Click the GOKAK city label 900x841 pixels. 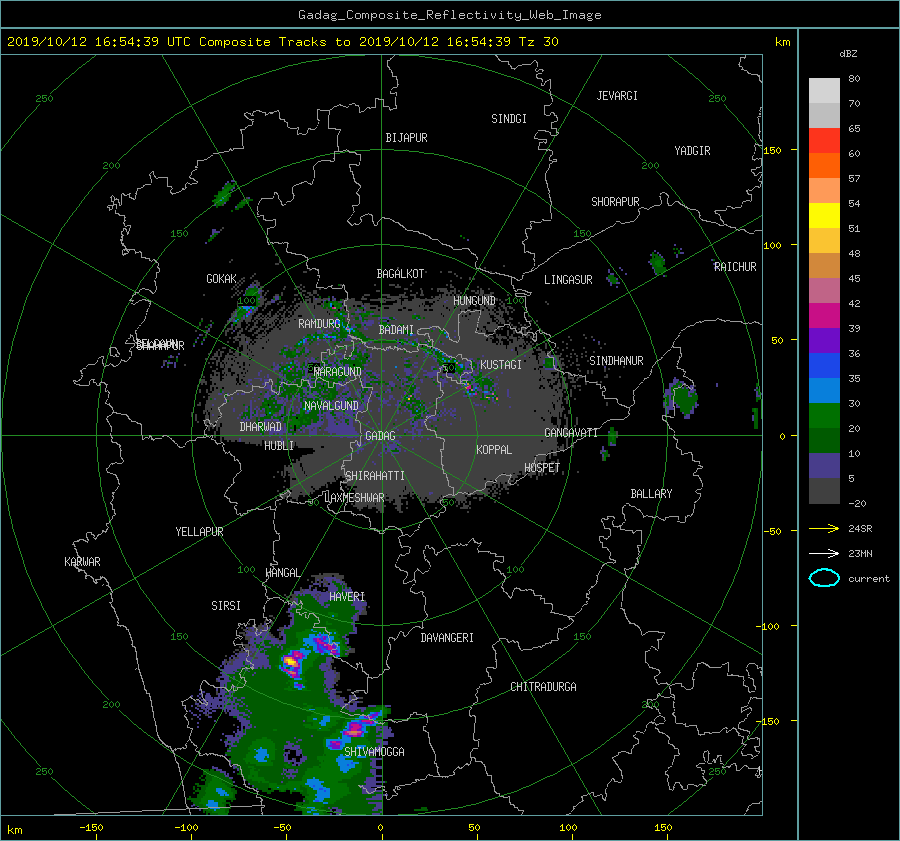(x=221, y=279)
